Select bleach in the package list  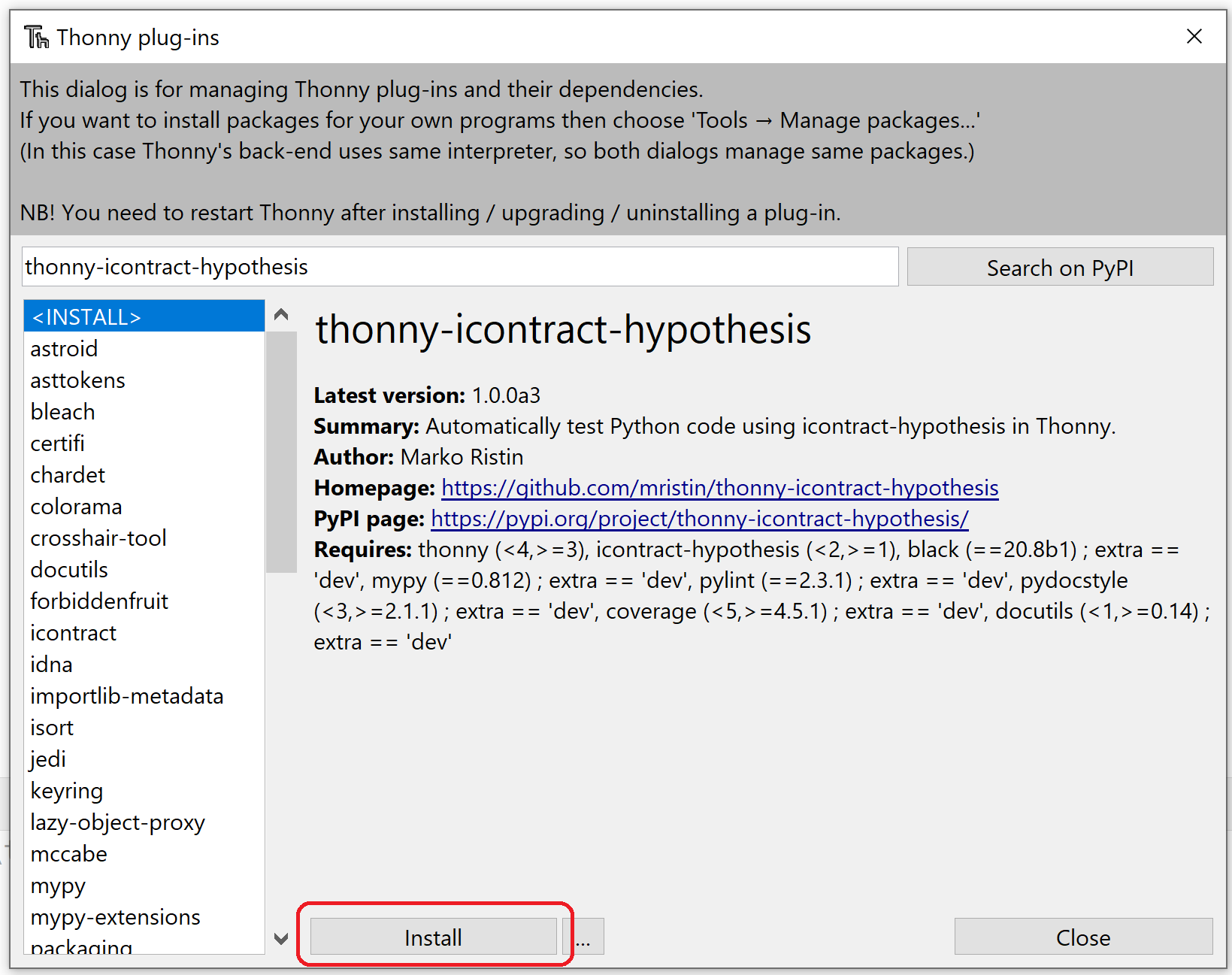[x=144, y=411]
